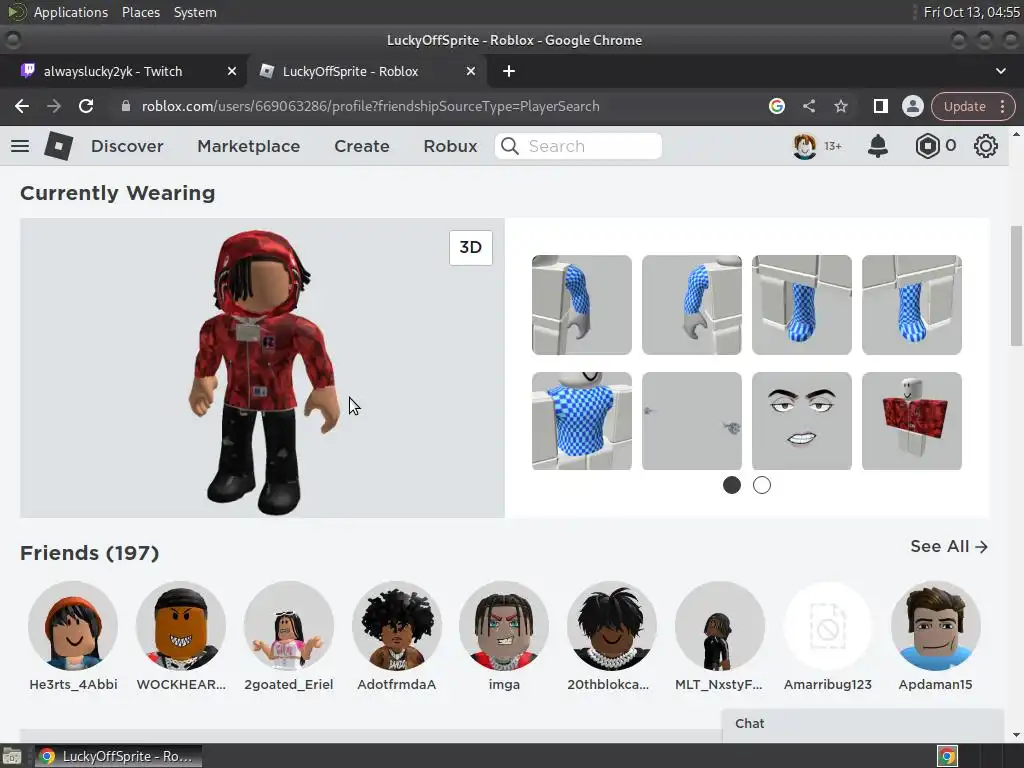Open Chrome profile avatar icon
Image resolution: width=1024 pixels, height=768 pixels.
912,106
